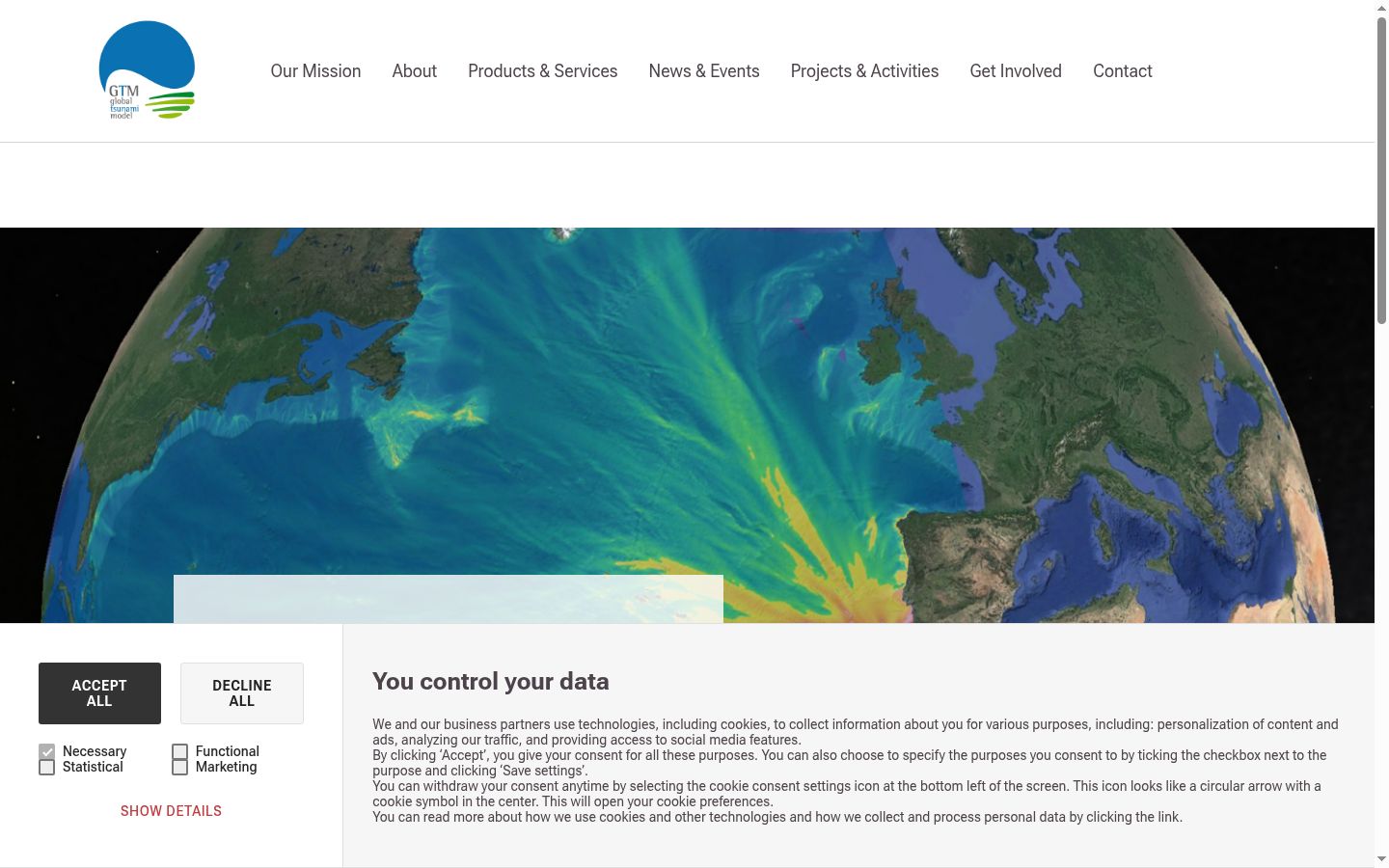Select Products & Services in navigation
The height and width of the screenshot is (868, 1389).
tap(542, 71)
